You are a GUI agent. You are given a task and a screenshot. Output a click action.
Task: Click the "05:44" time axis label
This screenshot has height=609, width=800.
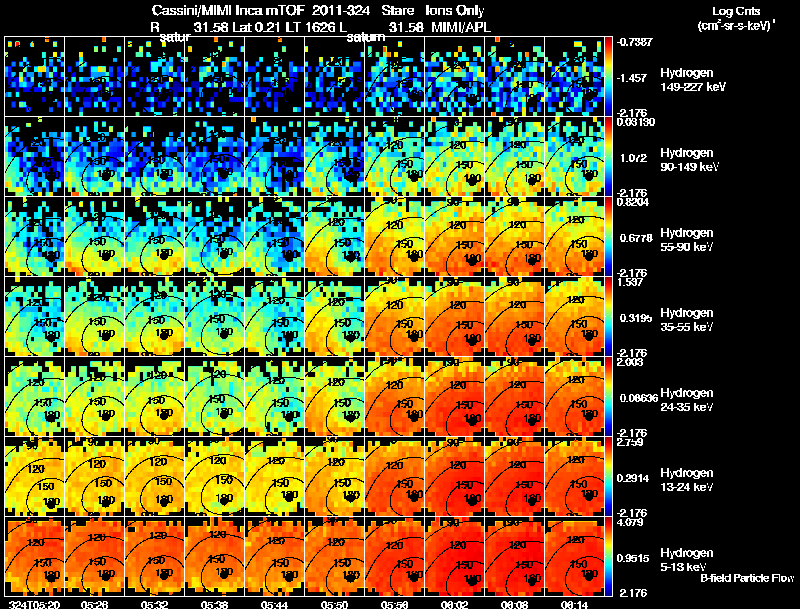[x=275, y=604]
